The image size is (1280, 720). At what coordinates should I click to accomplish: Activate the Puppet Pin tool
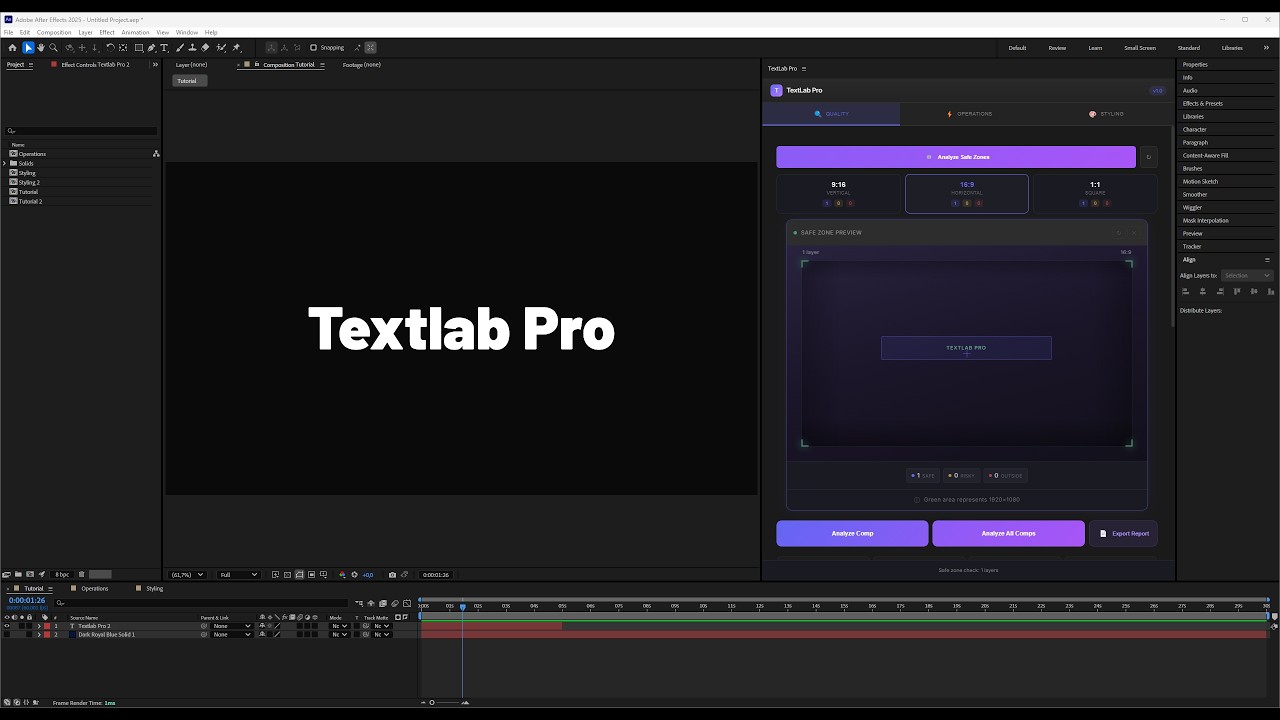(x=237, y=48)
